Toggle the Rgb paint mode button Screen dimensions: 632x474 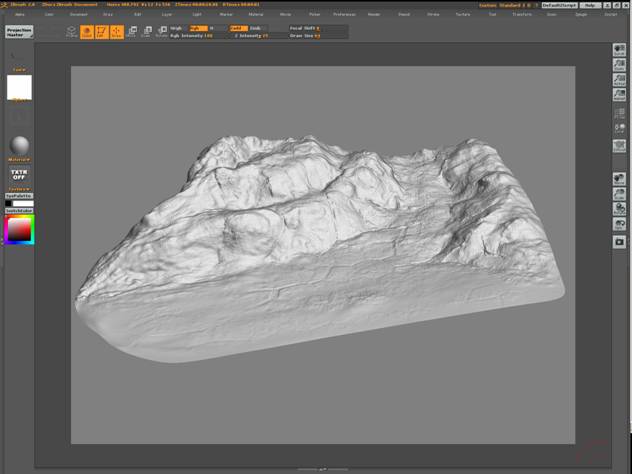197,28
